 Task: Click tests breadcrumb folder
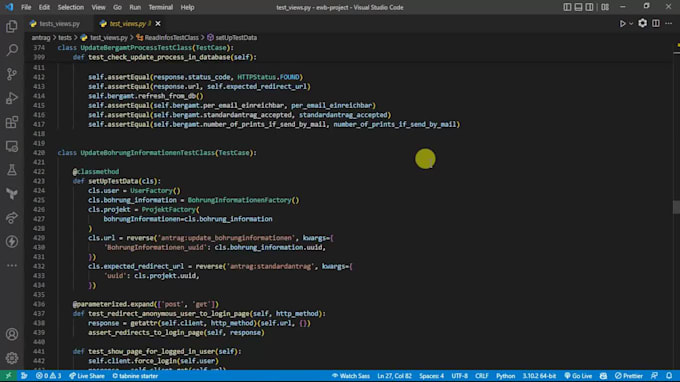pos(65,38)
